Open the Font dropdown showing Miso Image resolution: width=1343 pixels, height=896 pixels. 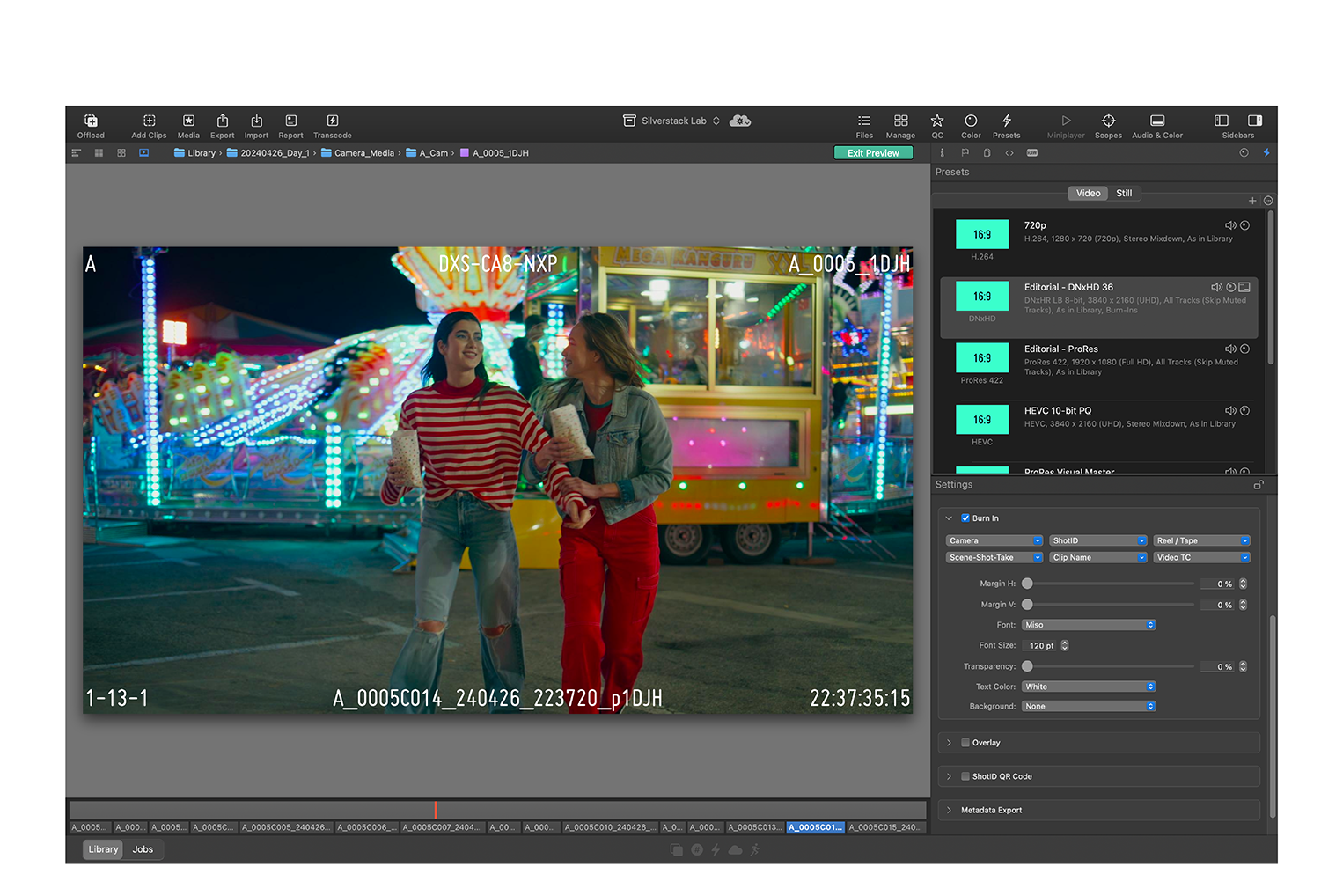(1089, 625)
